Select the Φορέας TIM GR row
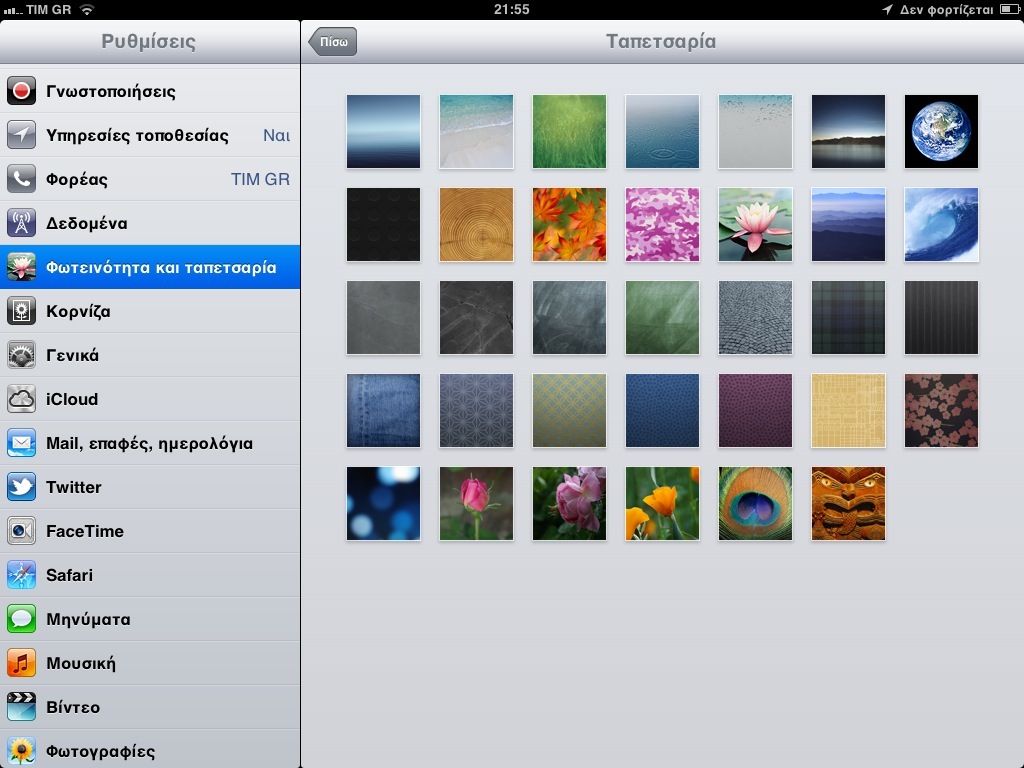 pyautogui.click(x=150, y=179)
